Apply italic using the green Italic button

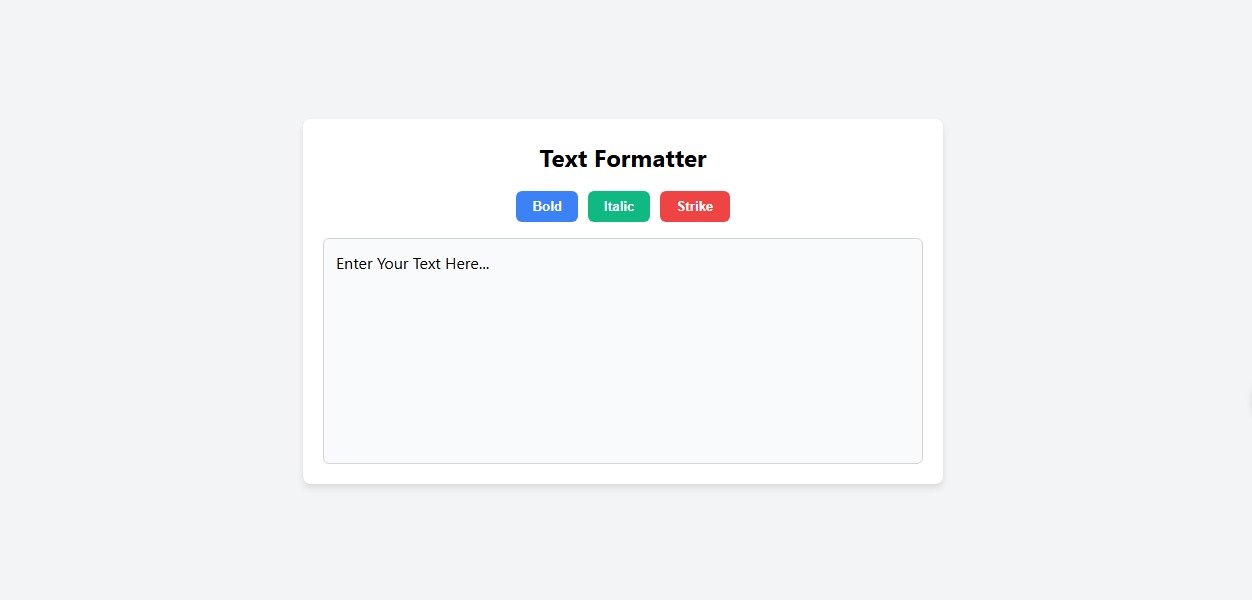[x=619, y=206]
